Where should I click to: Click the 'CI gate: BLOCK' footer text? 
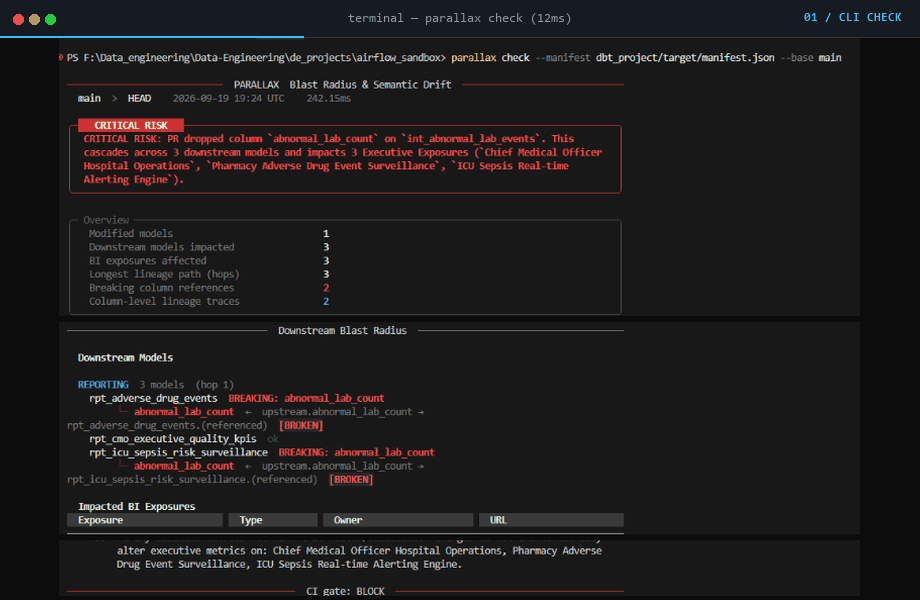tap(345, 591)
